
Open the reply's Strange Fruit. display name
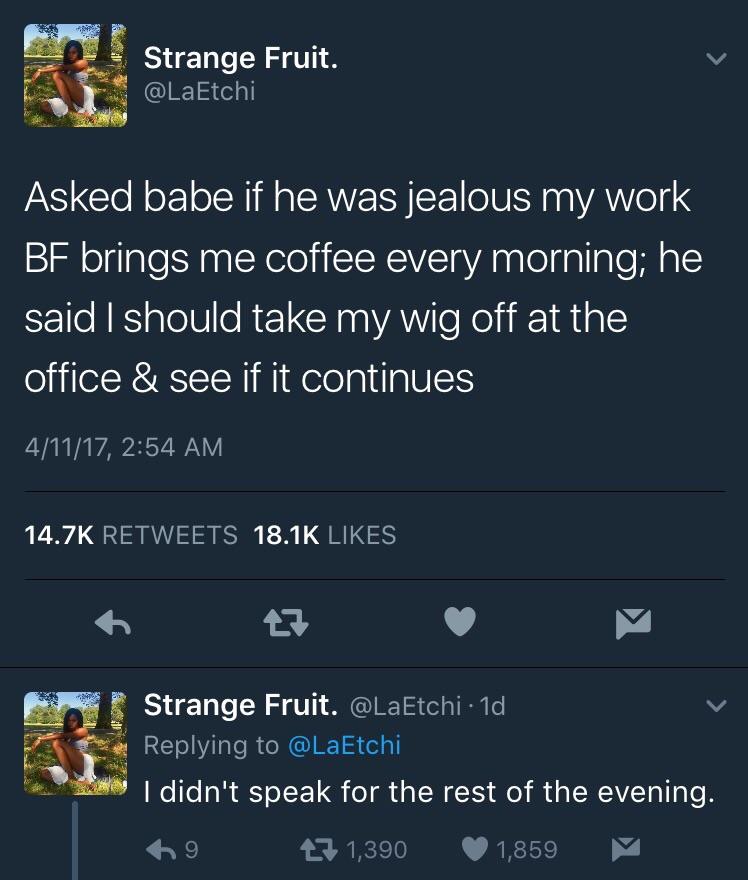pyautogui.click(x=240, y=705)
